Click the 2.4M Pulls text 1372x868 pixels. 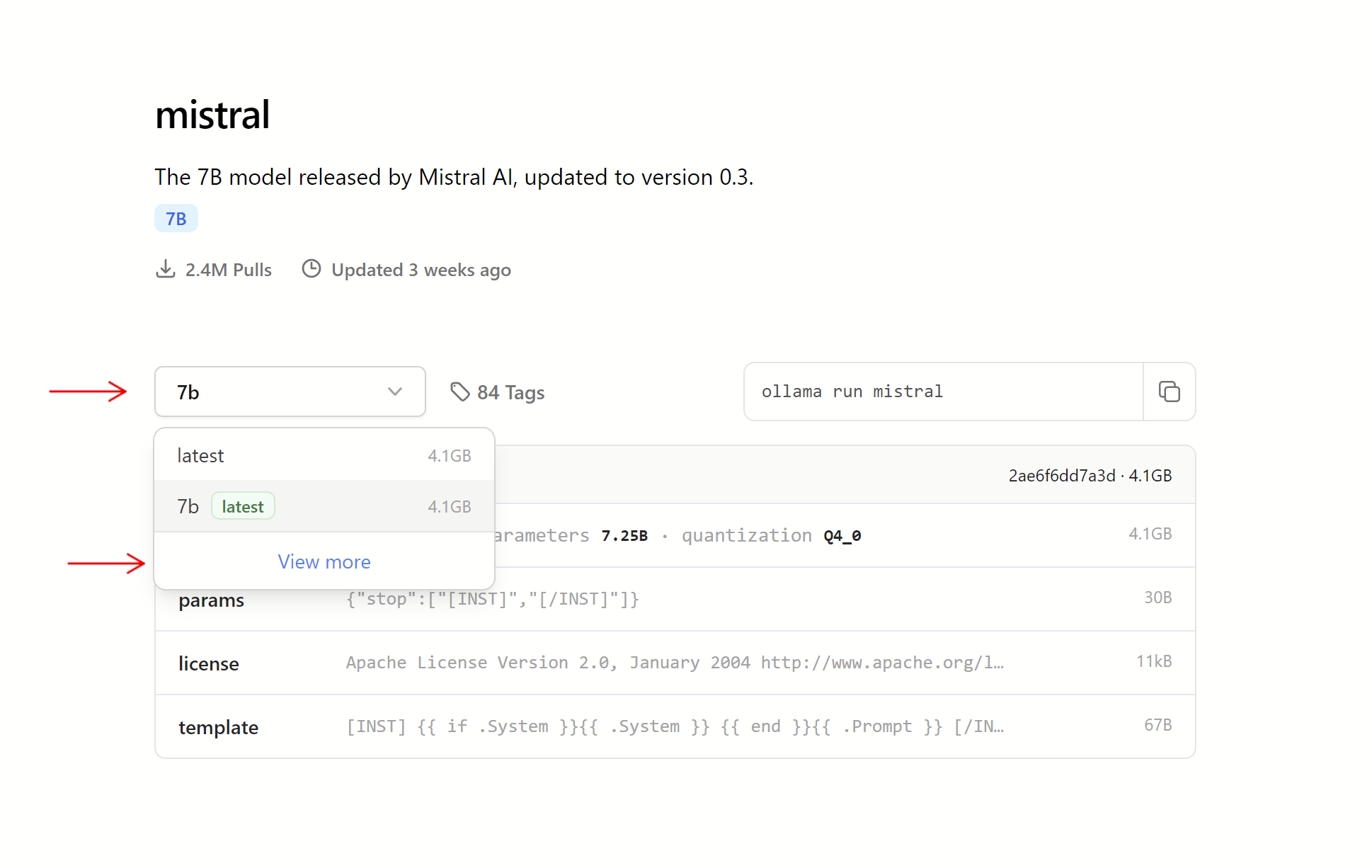click(229, 270)
